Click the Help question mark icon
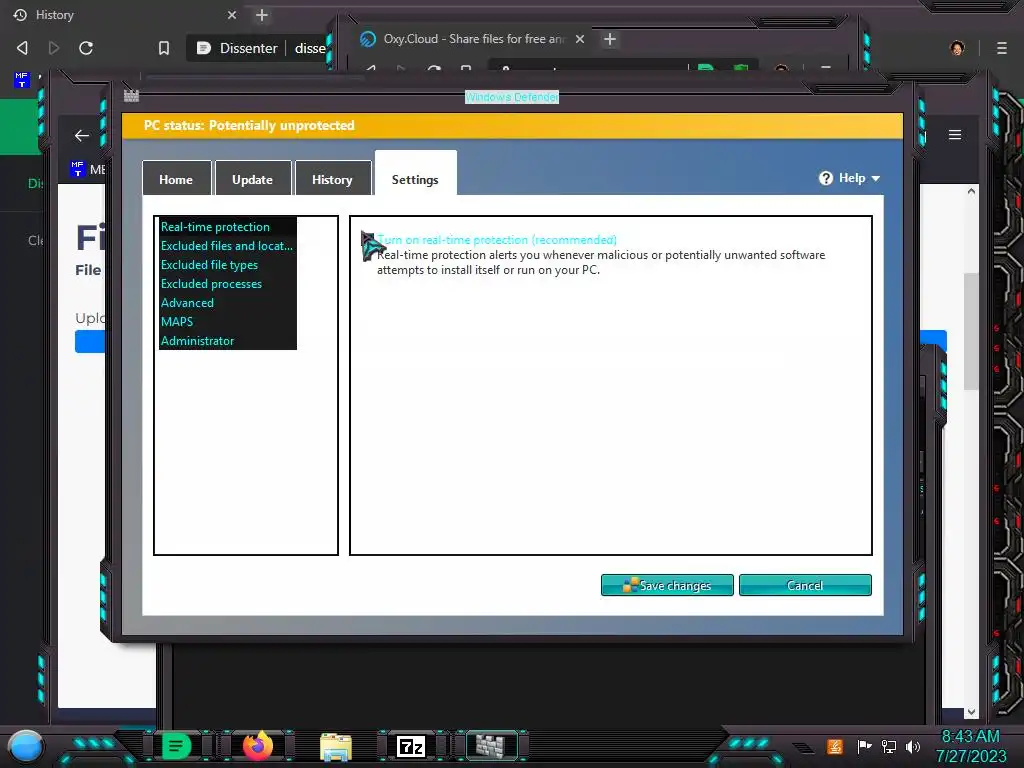This screenshot has width=1024, height=768. click(825, 178)
